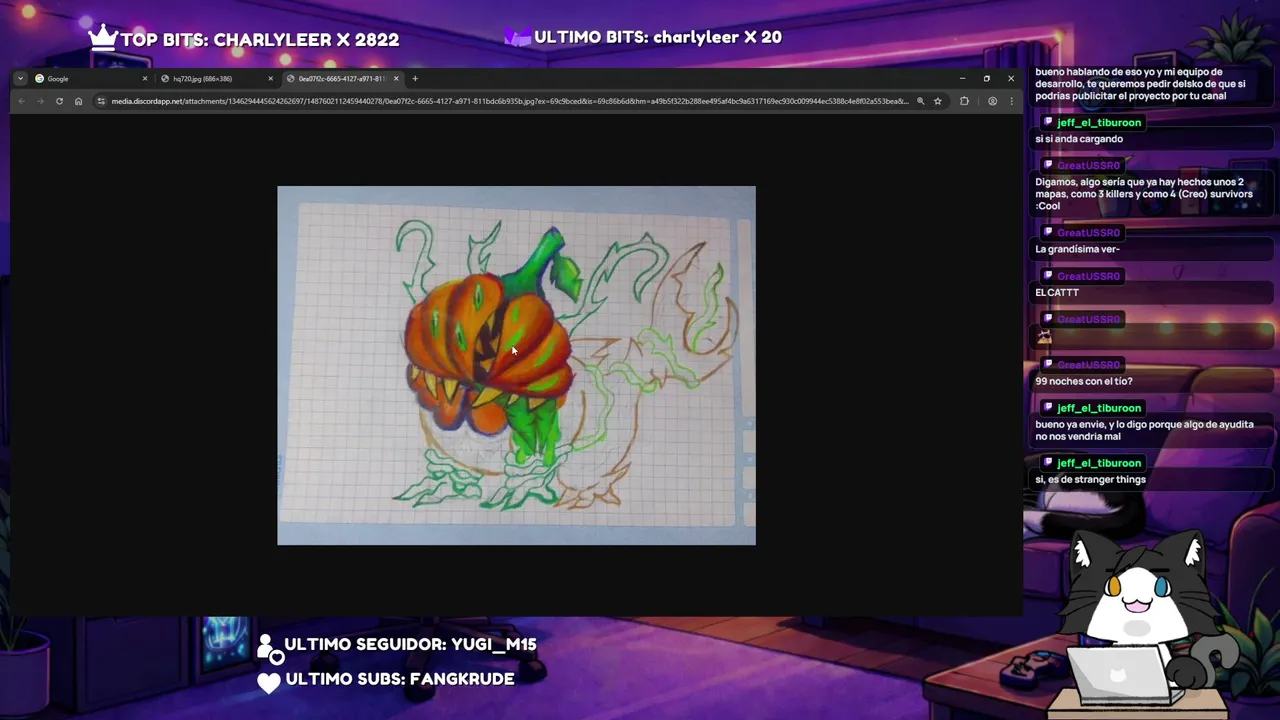Open the browser home page icon
Viewport: 1280px width, 720px height.
click(x=78, y=101)
